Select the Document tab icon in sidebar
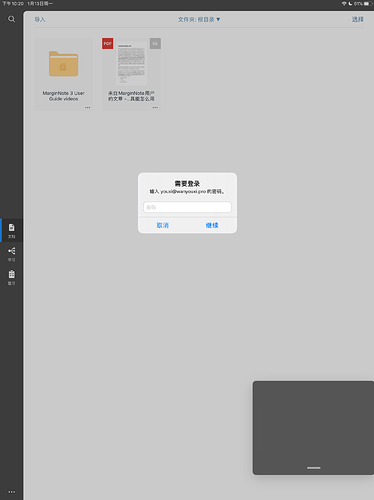This screenshot has width=374, height=500. click(x=11, y=230)
